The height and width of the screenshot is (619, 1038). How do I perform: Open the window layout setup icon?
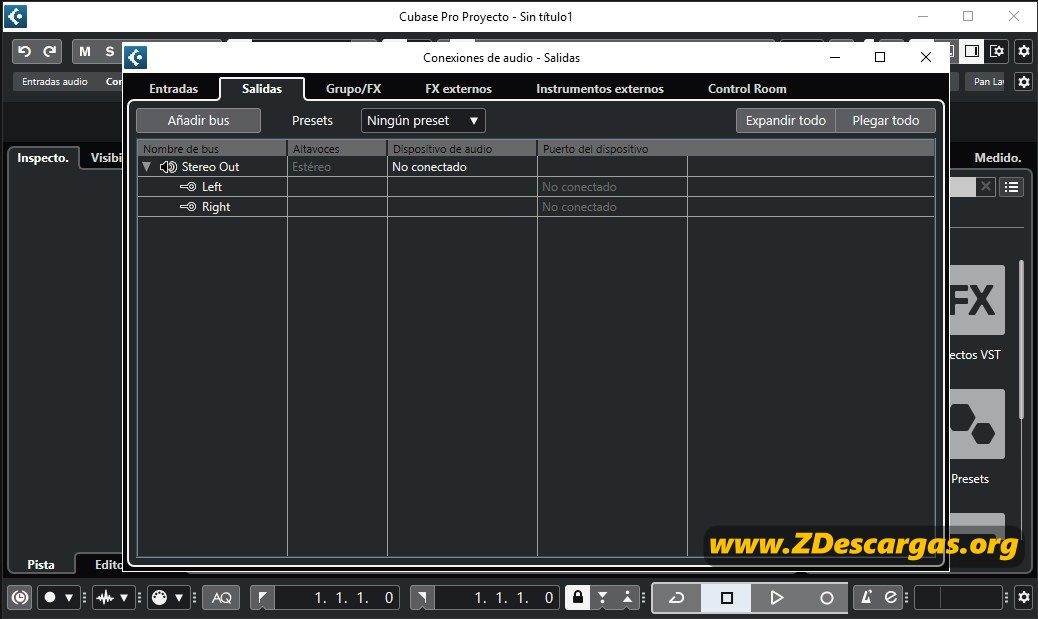996,51
